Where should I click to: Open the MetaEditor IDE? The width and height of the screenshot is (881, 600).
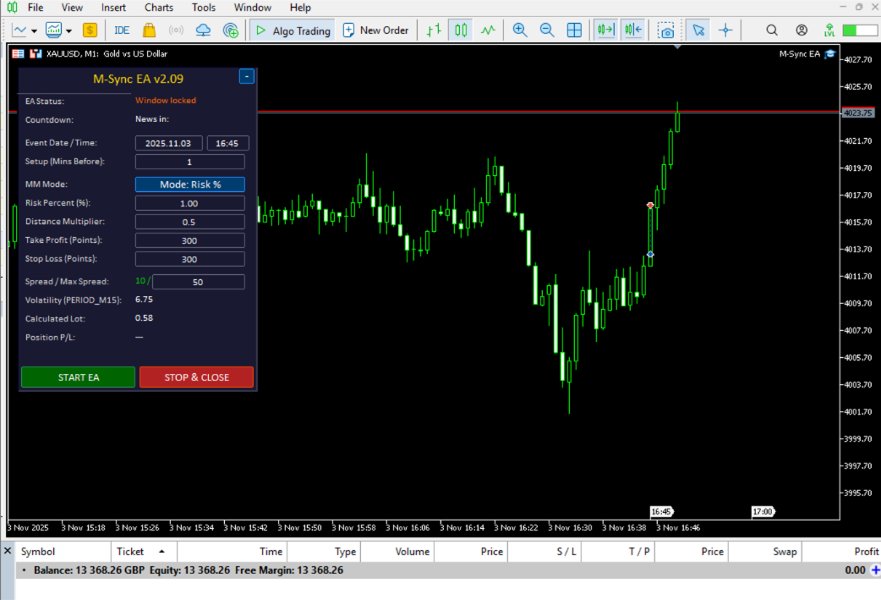pyautogui.click(x=120, y=30)
